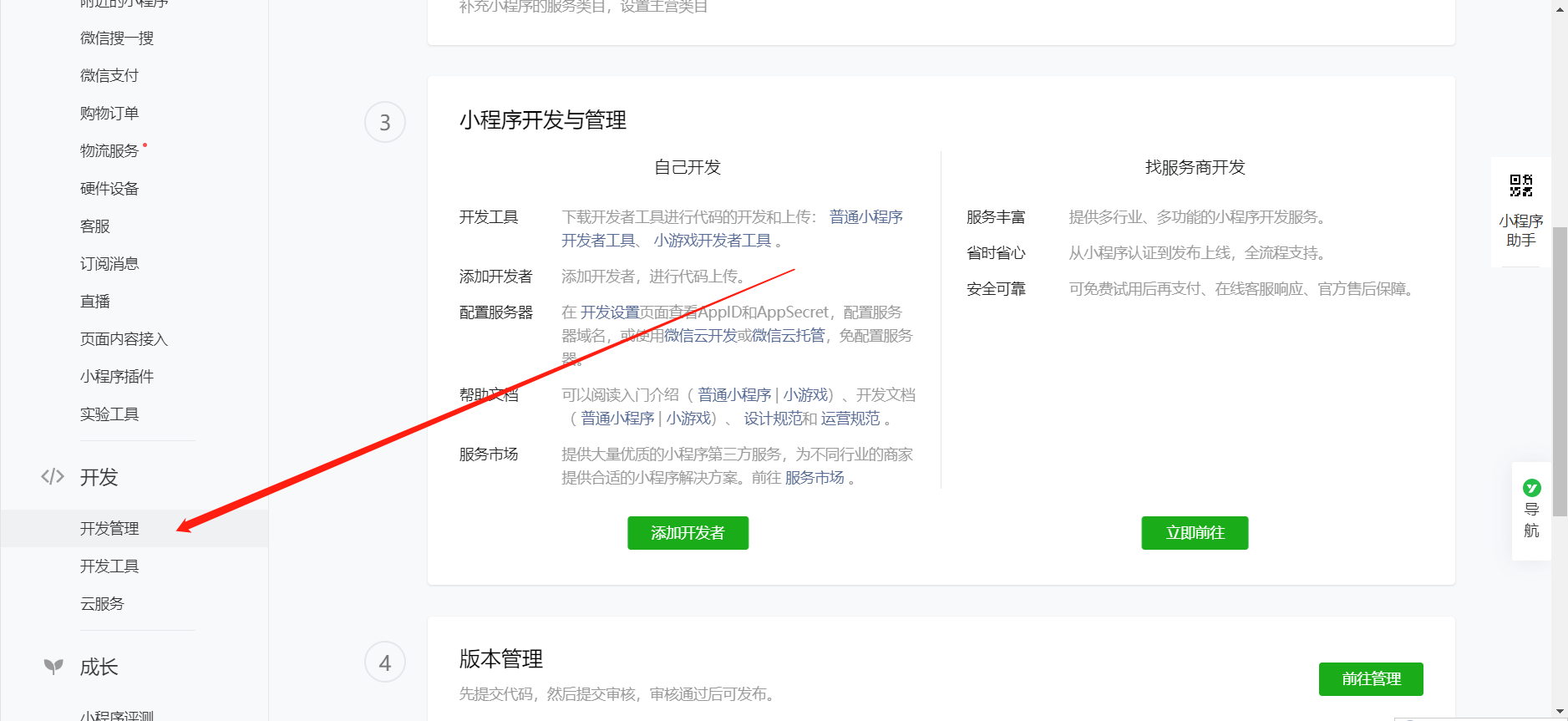The height and width of the screenshot is (721, 1568).
Task: Open 普通小程序 开发文档 link
Action: [617, 419]
